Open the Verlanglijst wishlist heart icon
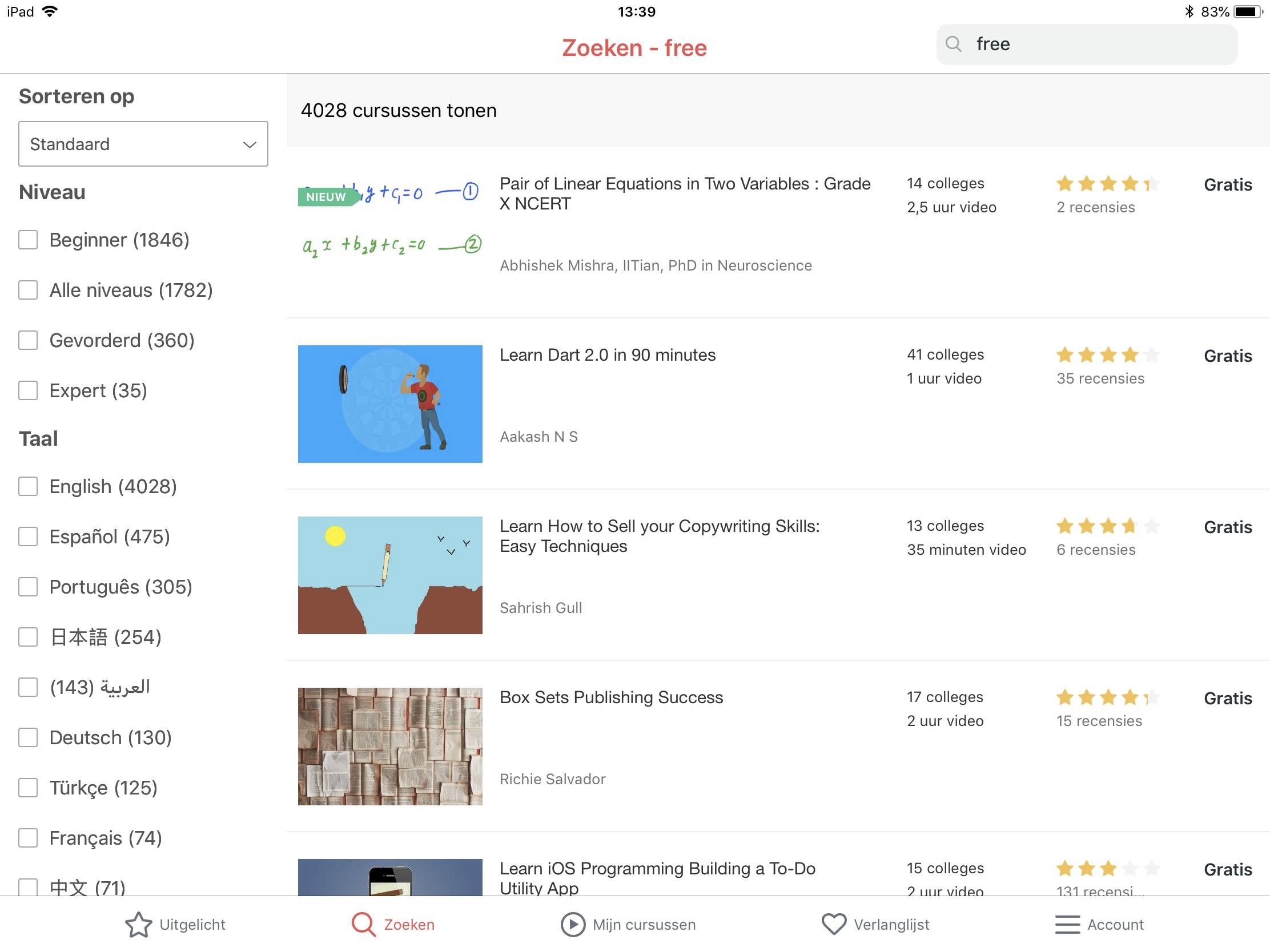 click(833, 923)
